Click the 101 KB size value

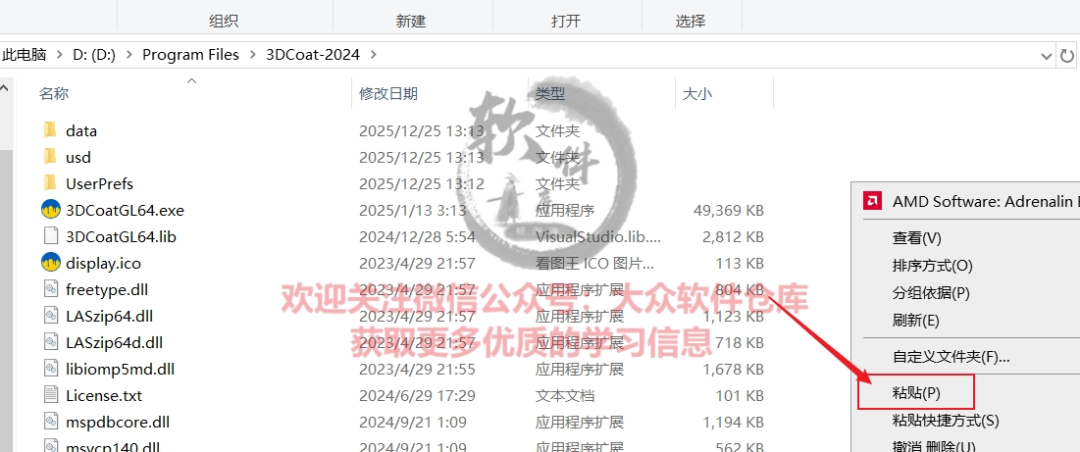(740, 395)
